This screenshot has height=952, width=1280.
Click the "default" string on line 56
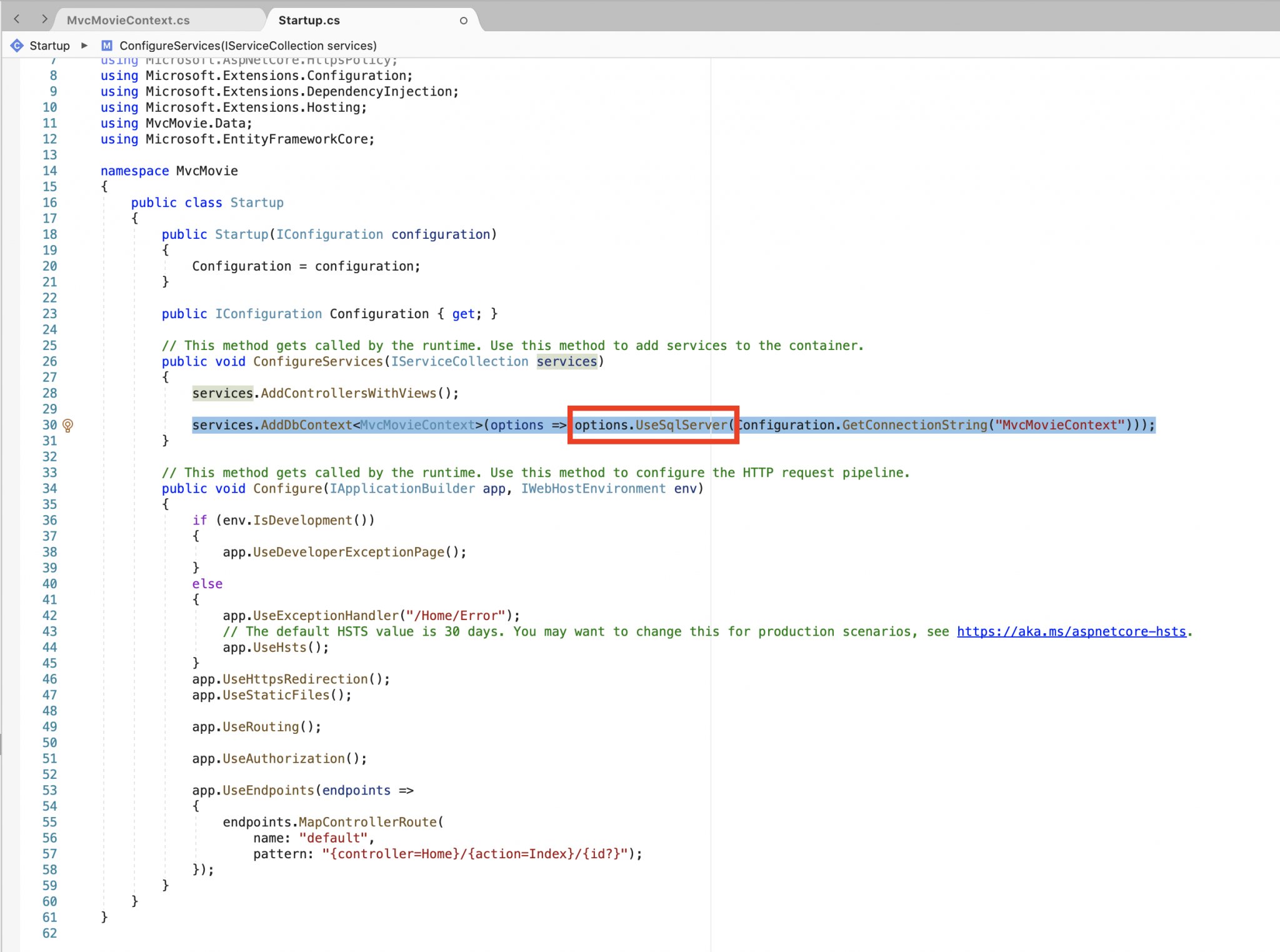pyautogui.click(x=333, y=838)
